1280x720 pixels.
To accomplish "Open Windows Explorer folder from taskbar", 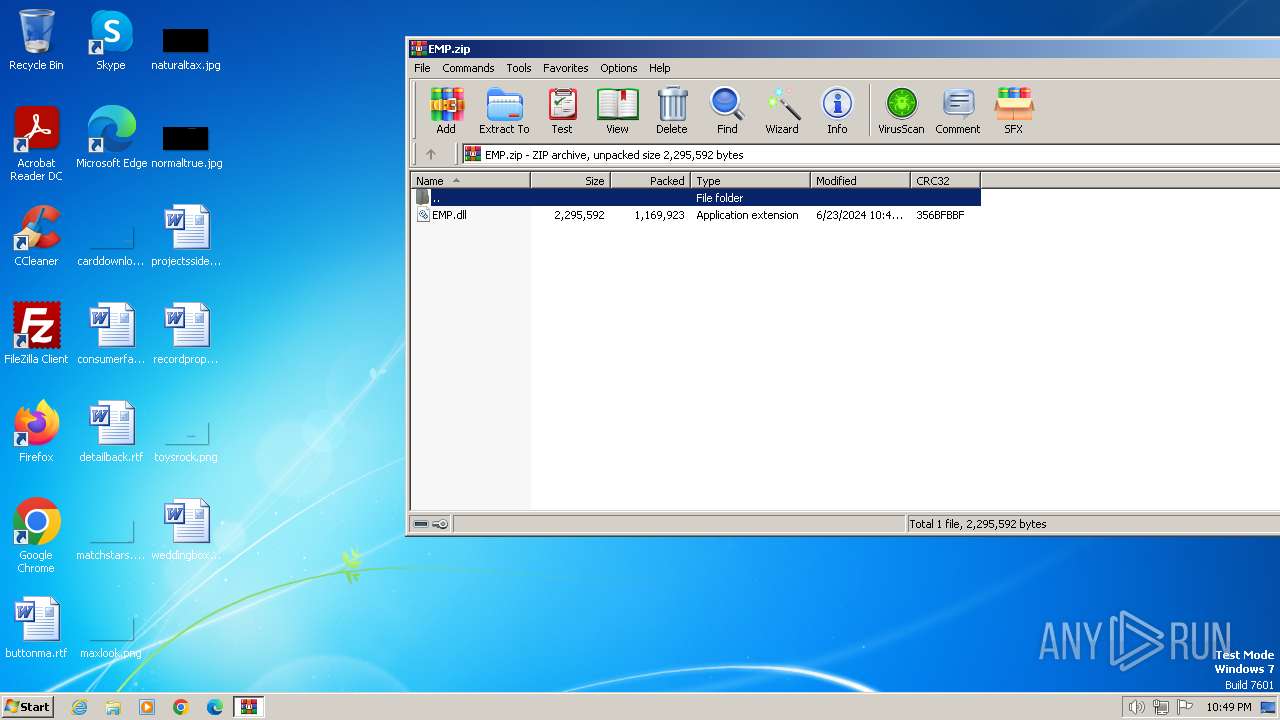I will (113, 707).
